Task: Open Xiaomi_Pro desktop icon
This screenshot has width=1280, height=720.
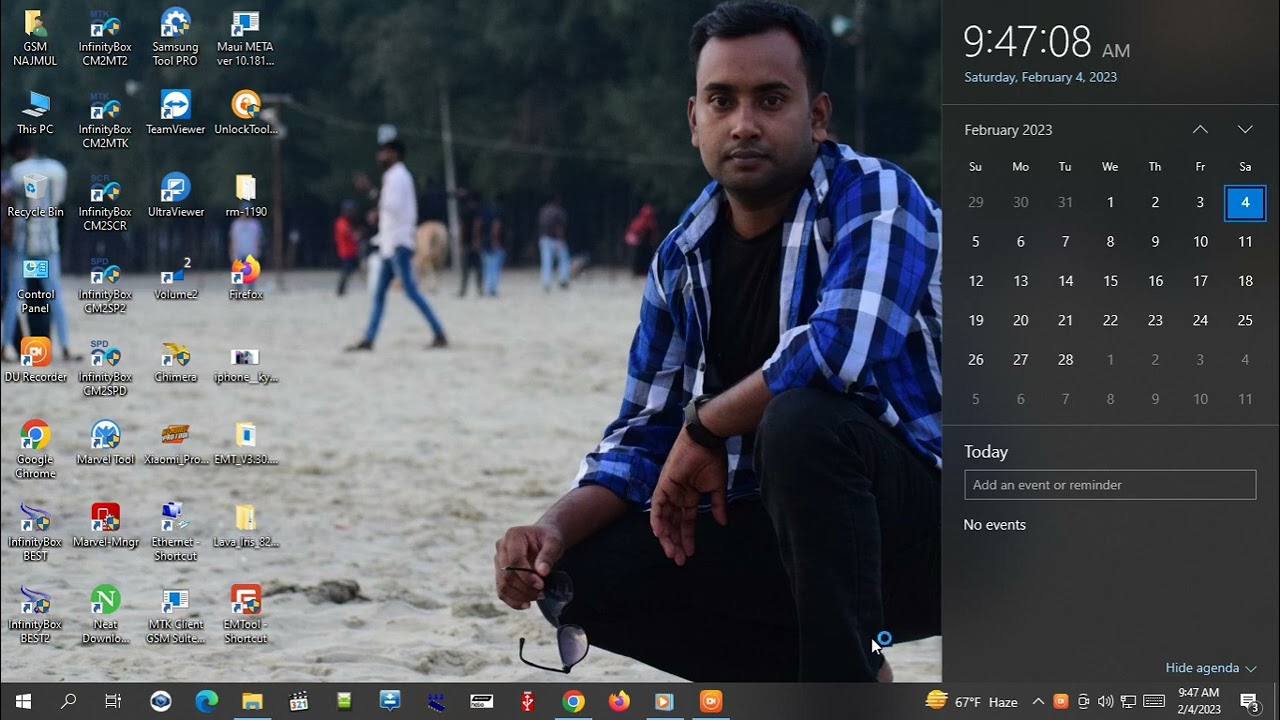Action: [175, 444]
